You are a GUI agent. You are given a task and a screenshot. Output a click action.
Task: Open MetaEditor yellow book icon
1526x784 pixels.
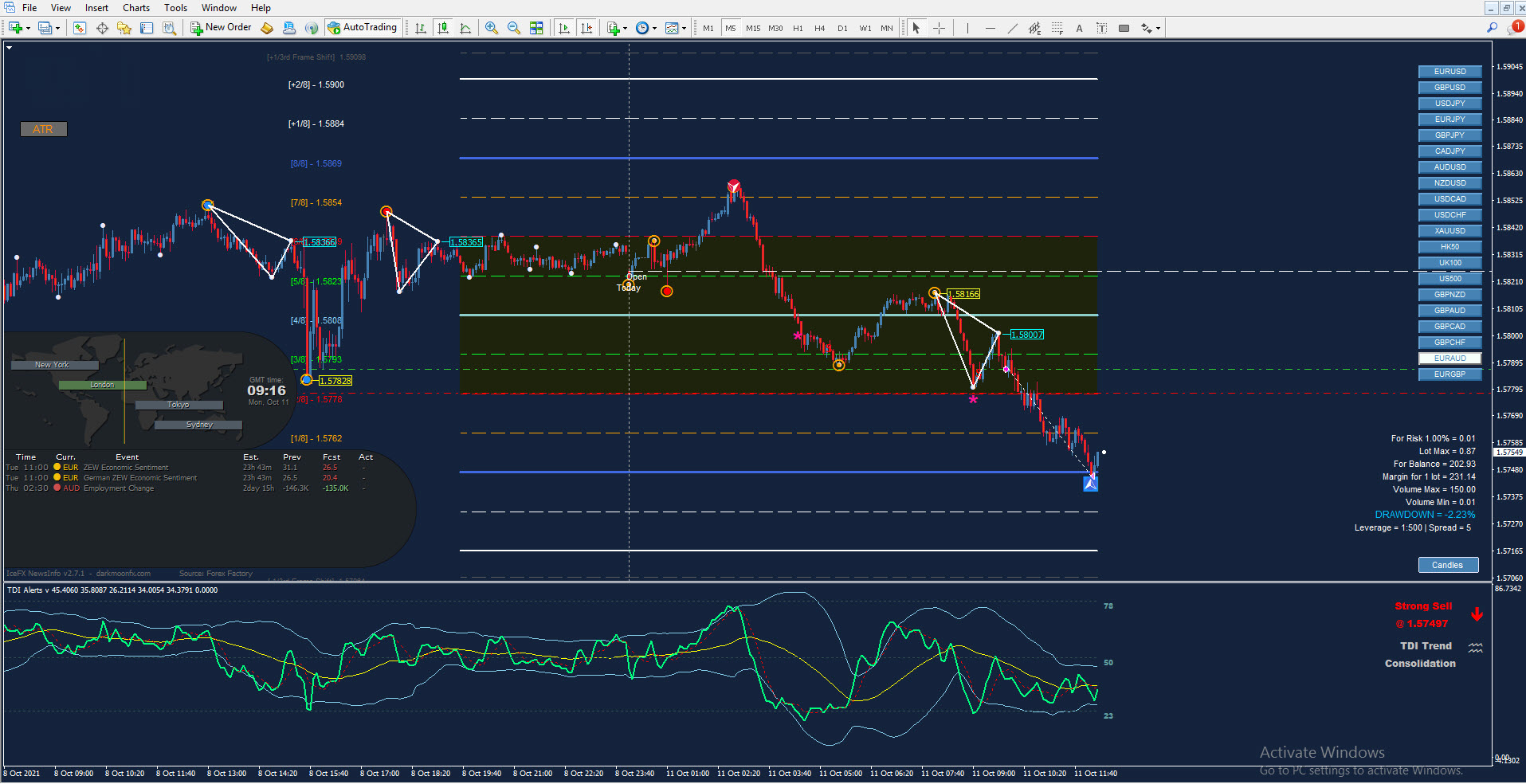267,28
